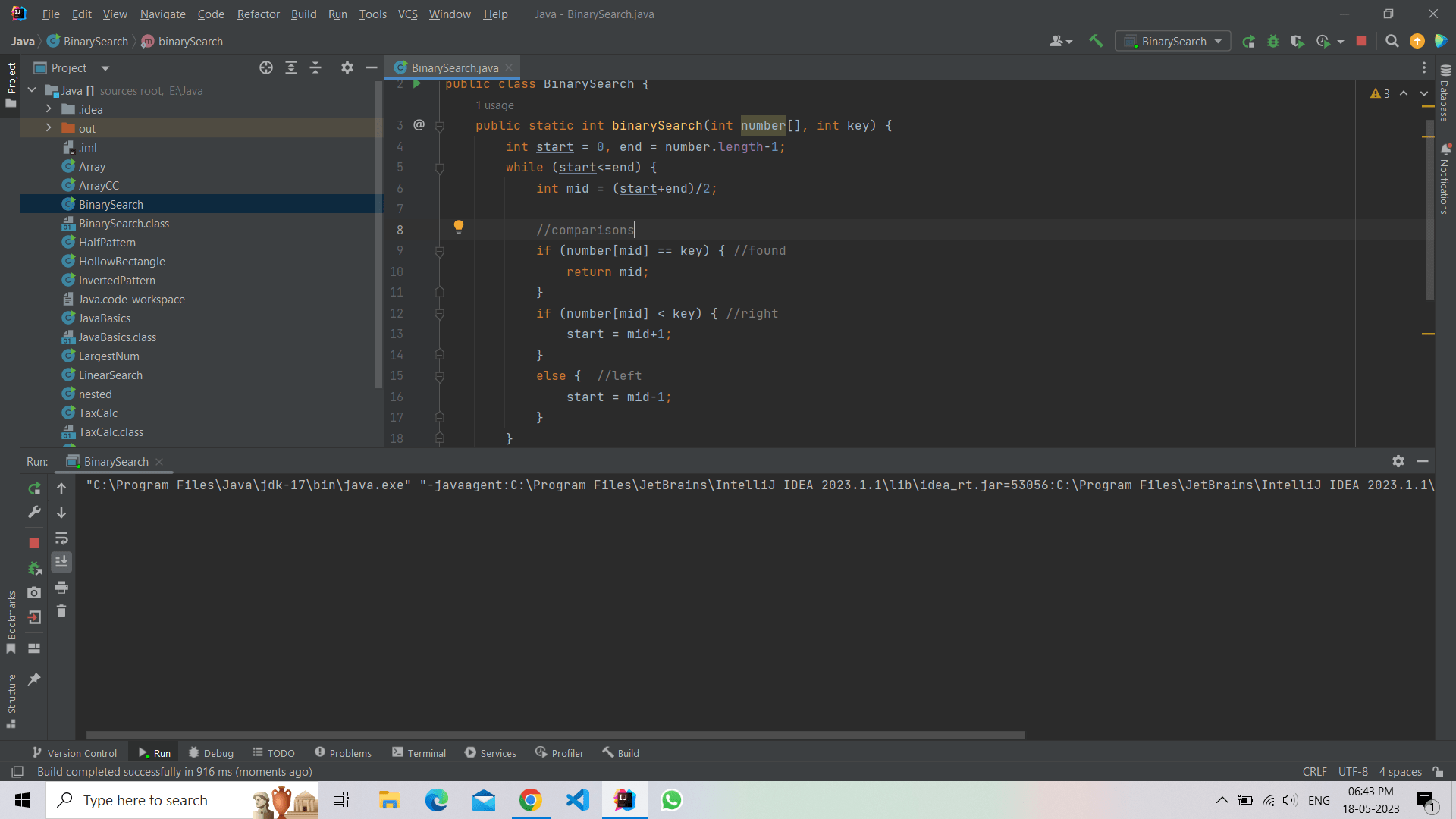Clear the run console with the trash icon
Image resolution: width=1456 pixels, height=819 pixels.
[x=61, y=612]
